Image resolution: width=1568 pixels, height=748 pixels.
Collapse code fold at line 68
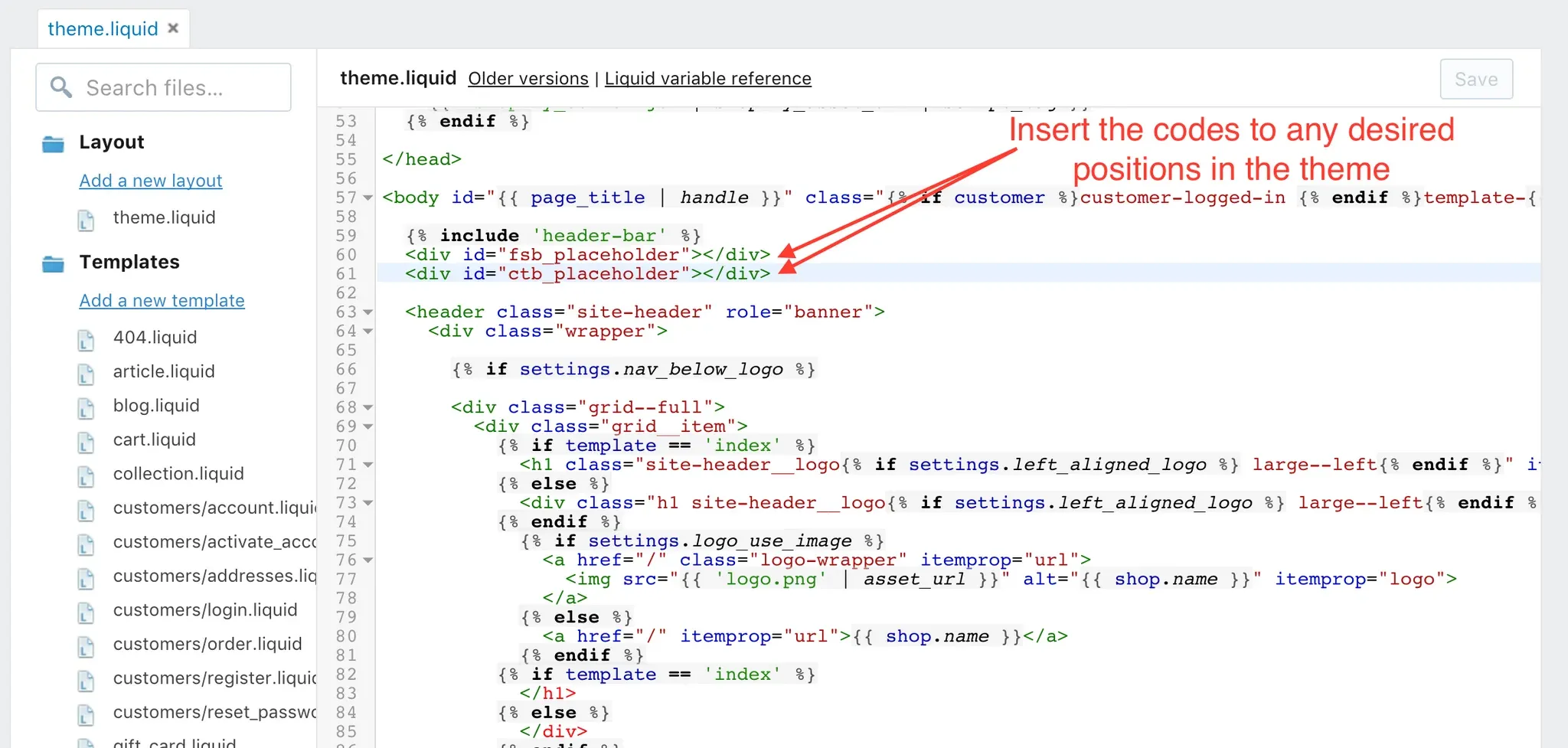pos(368,408)
